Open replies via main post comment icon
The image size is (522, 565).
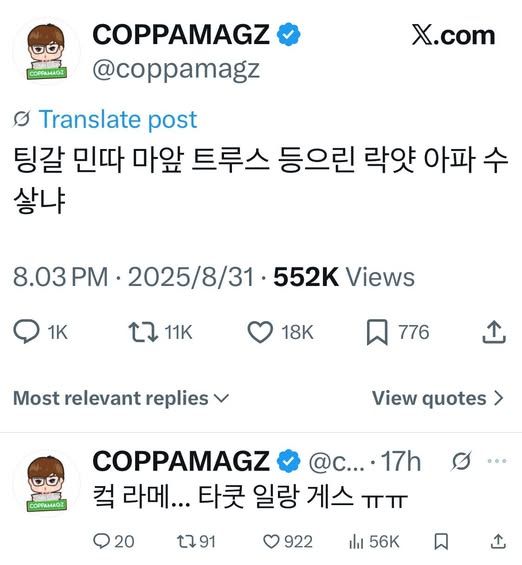coord(26,332)
